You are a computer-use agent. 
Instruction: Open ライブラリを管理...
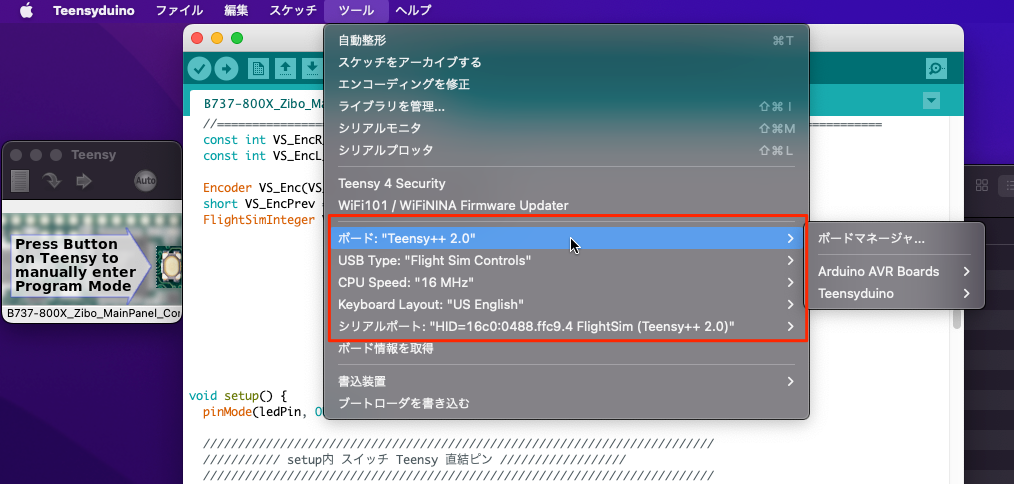tap(566, 106)
